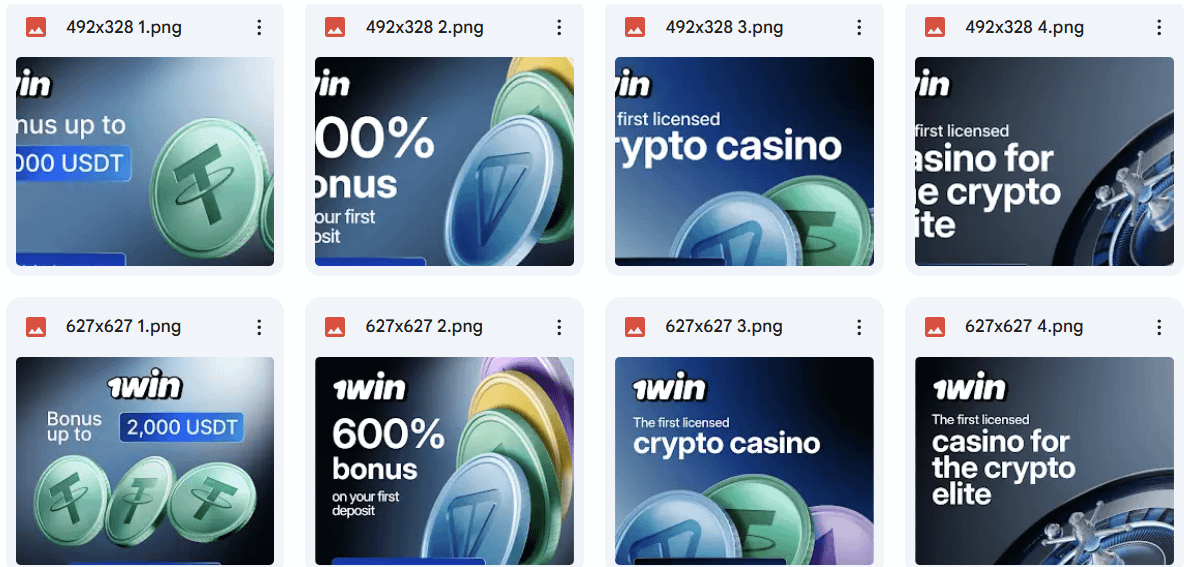Open the 600% bonus thumbnail 627x627 2

click(444, 461)
